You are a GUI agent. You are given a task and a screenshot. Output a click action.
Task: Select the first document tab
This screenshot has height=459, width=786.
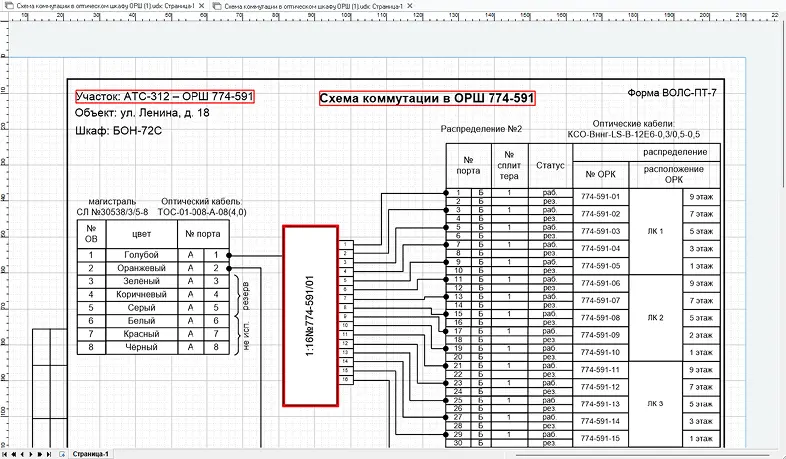tap(98, 5)
